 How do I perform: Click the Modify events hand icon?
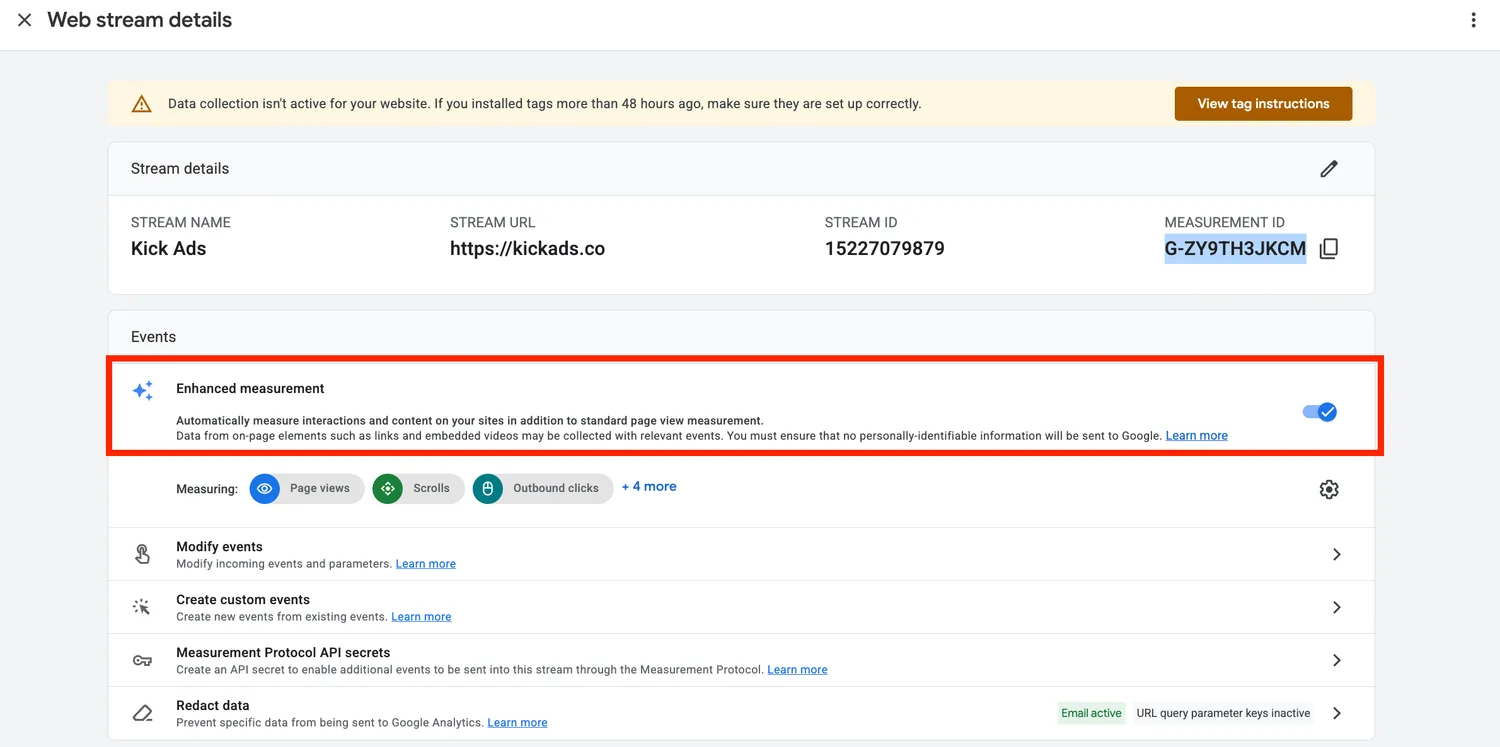tap(143, 554)
